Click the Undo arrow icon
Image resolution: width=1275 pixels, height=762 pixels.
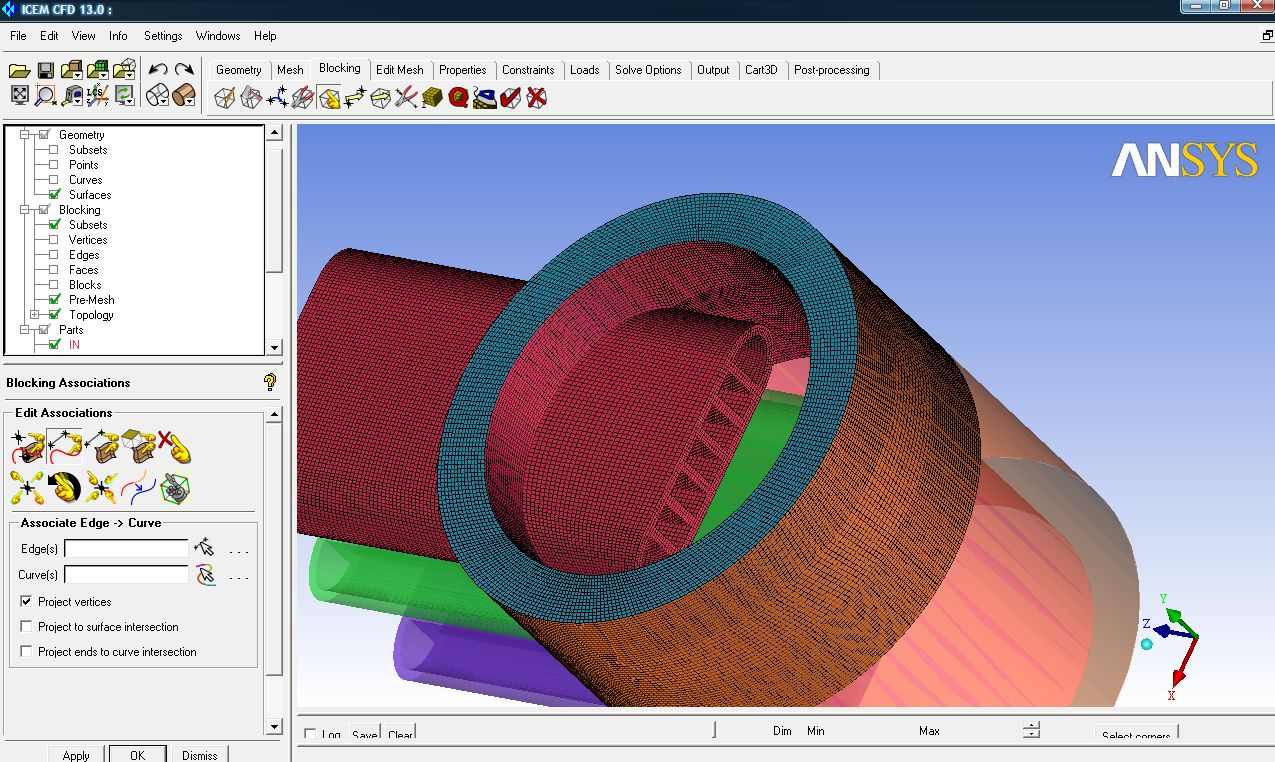click(x=158, y=70)
